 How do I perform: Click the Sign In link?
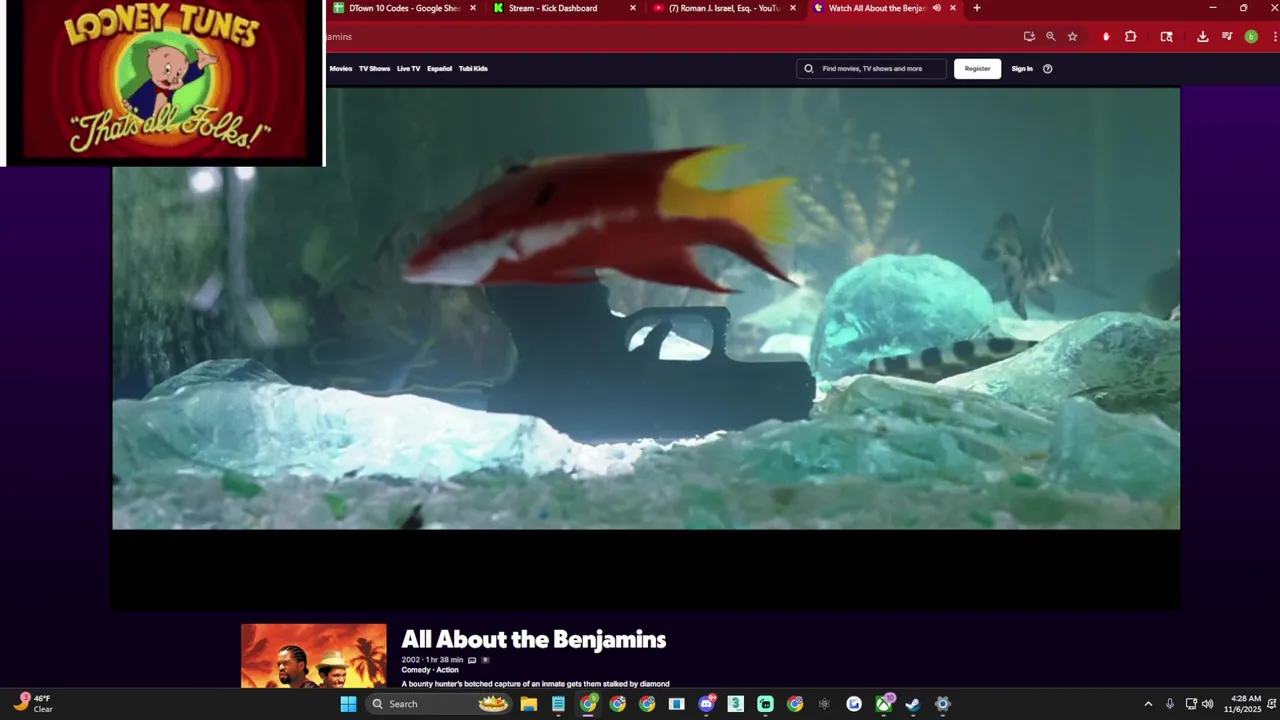pos(1022,69)
